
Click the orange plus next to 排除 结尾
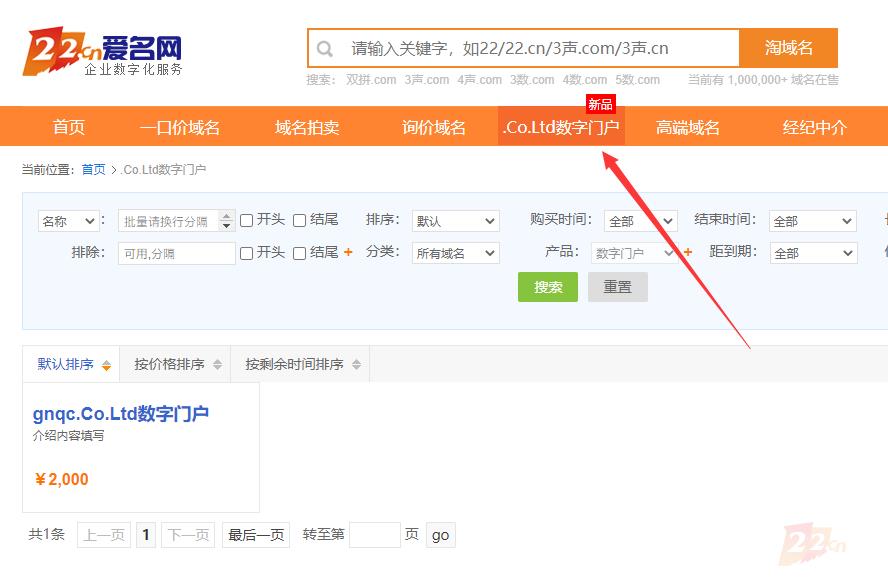(x=348, y=252)
